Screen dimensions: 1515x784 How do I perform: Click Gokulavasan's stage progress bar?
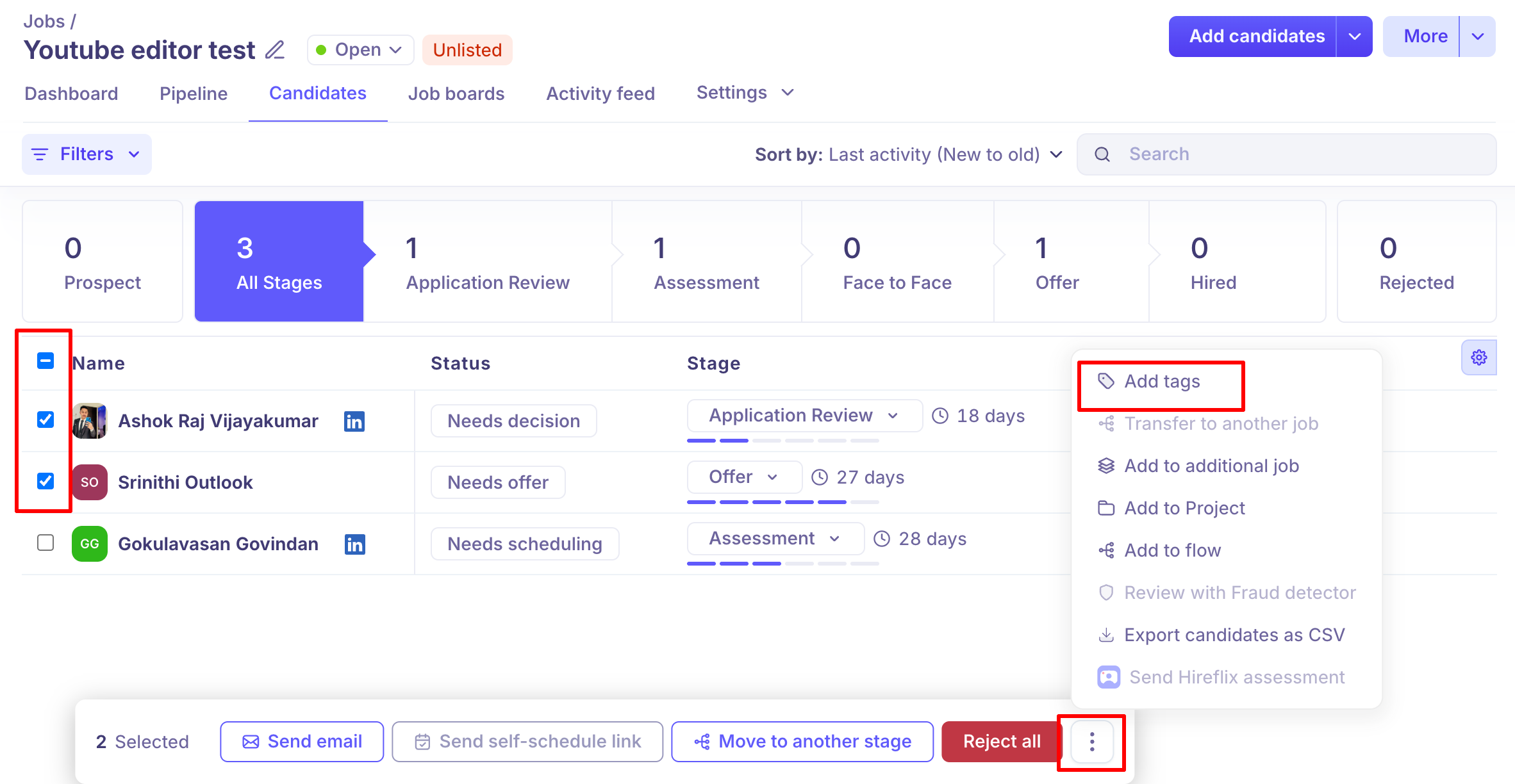782,564
